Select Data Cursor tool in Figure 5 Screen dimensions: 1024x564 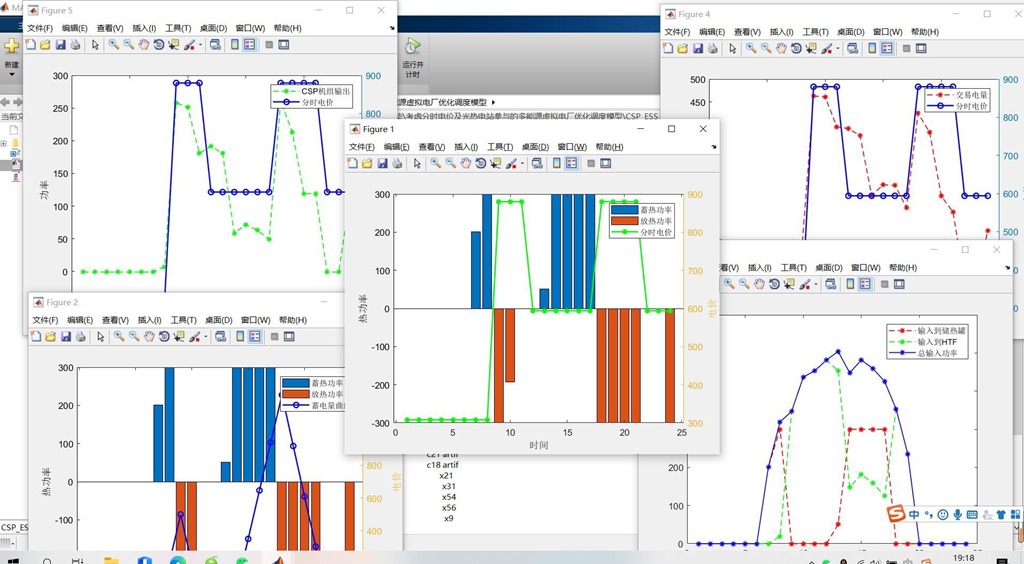click(x=173, y=44)
